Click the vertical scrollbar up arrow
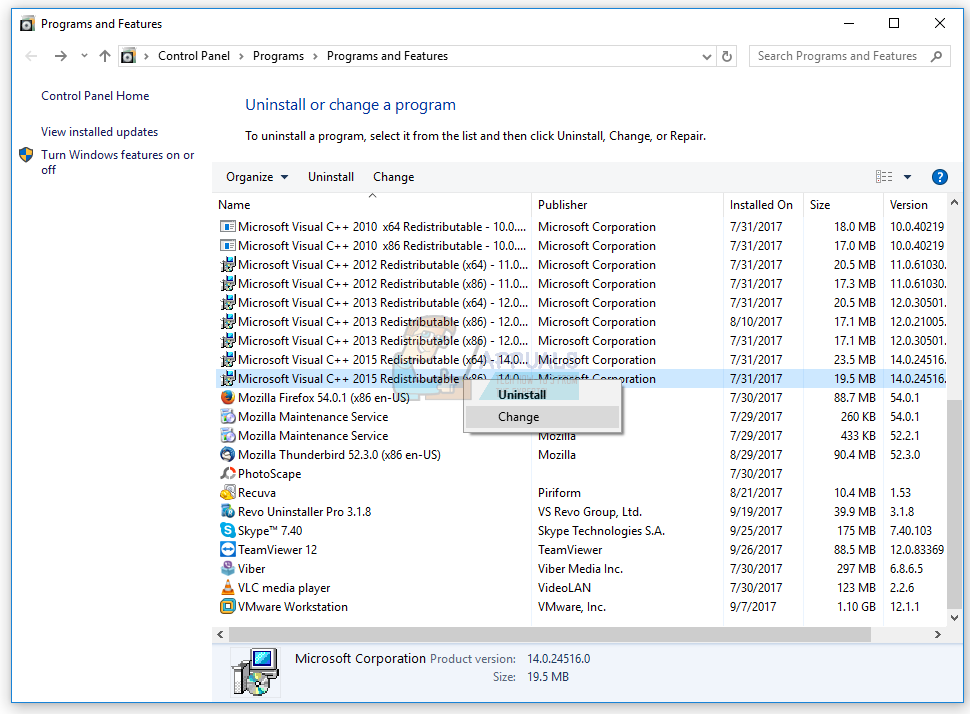970x714 pixels. click(954, 203)
